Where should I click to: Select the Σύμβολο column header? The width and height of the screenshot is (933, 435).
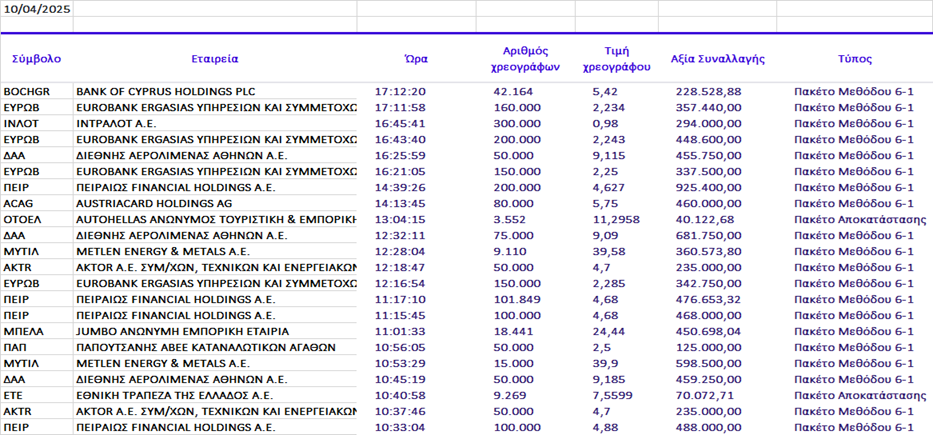coord(36,59)
